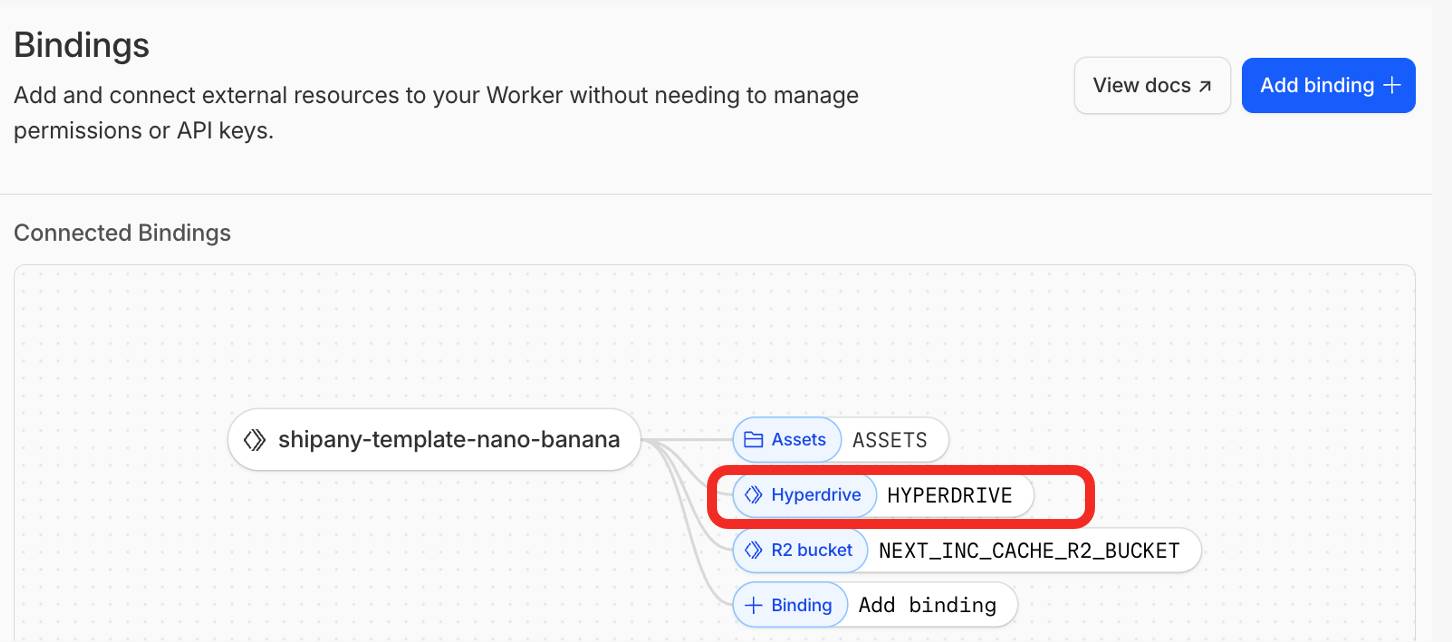Screen dimensions: 1452x642
Task: Click the Bindings page title
Action: coord(81,45)
